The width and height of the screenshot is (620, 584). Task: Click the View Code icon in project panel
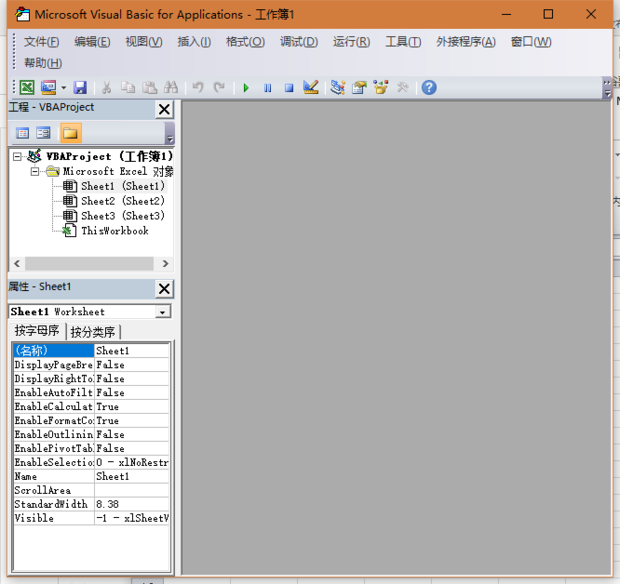[x=23, y=133]
